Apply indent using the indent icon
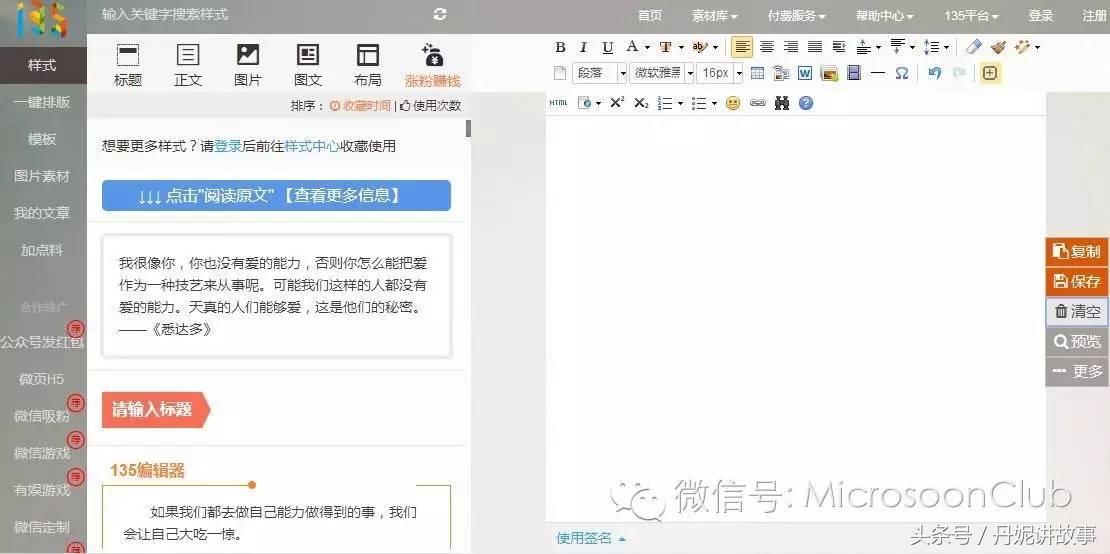1110x554 pixels. [x=839, y=47]
